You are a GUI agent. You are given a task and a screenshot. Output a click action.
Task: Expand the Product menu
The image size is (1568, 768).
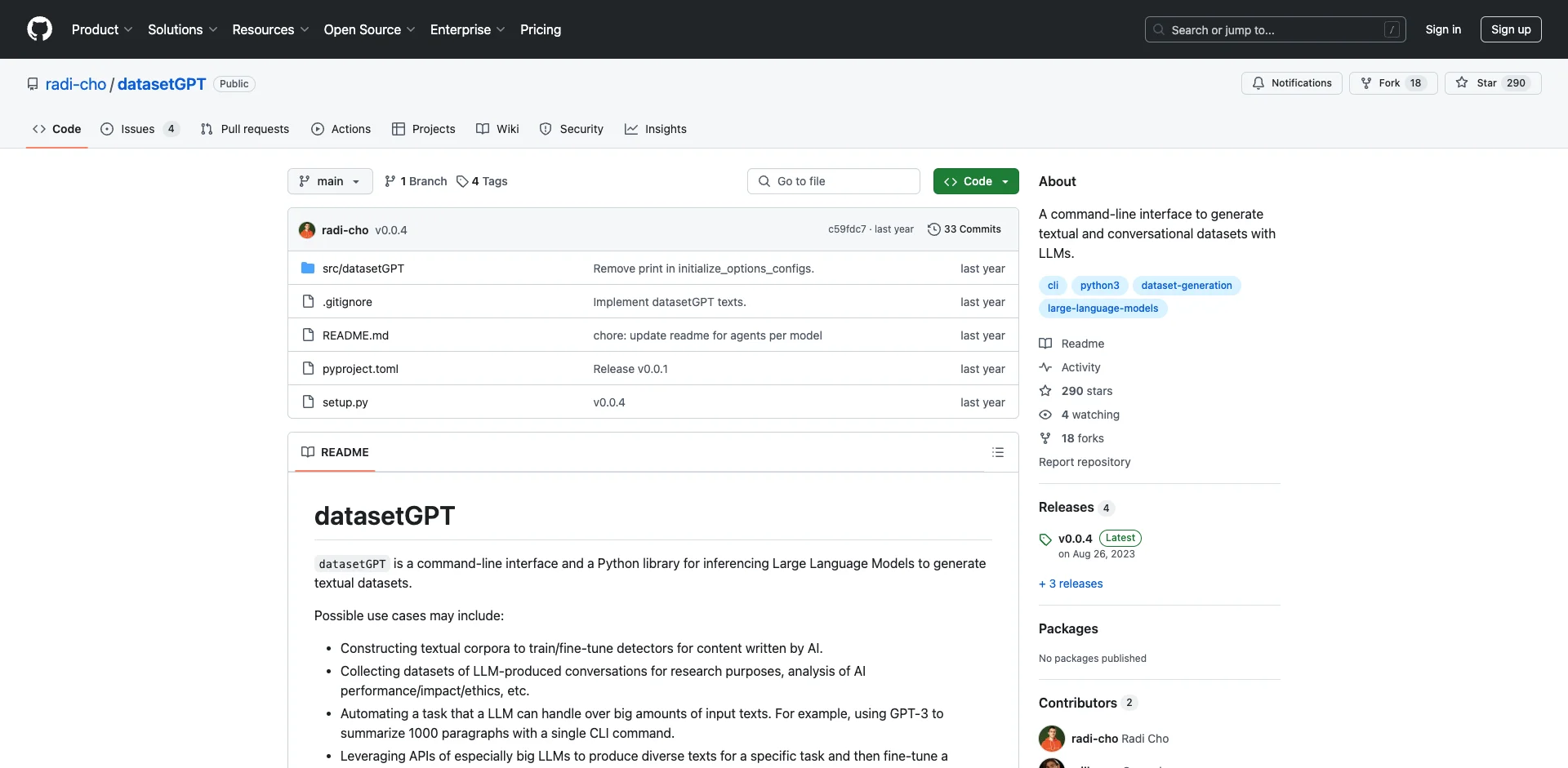(102, 29)
